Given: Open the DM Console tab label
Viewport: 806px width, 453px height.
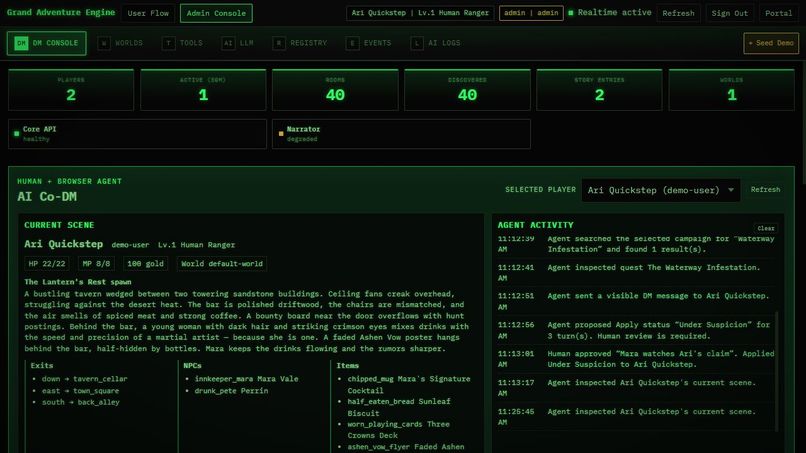Looking at the screenshot, I should 56,43.
